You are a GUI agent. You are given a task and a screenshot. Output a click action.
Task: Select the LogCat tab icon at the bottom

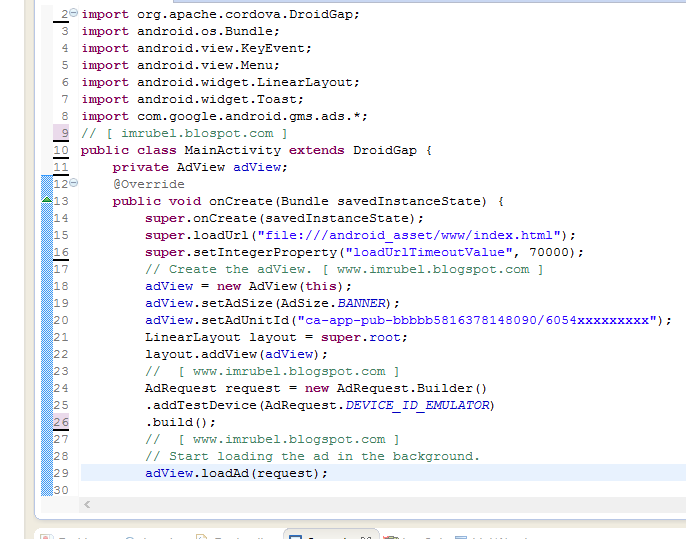tap(390, 537)
